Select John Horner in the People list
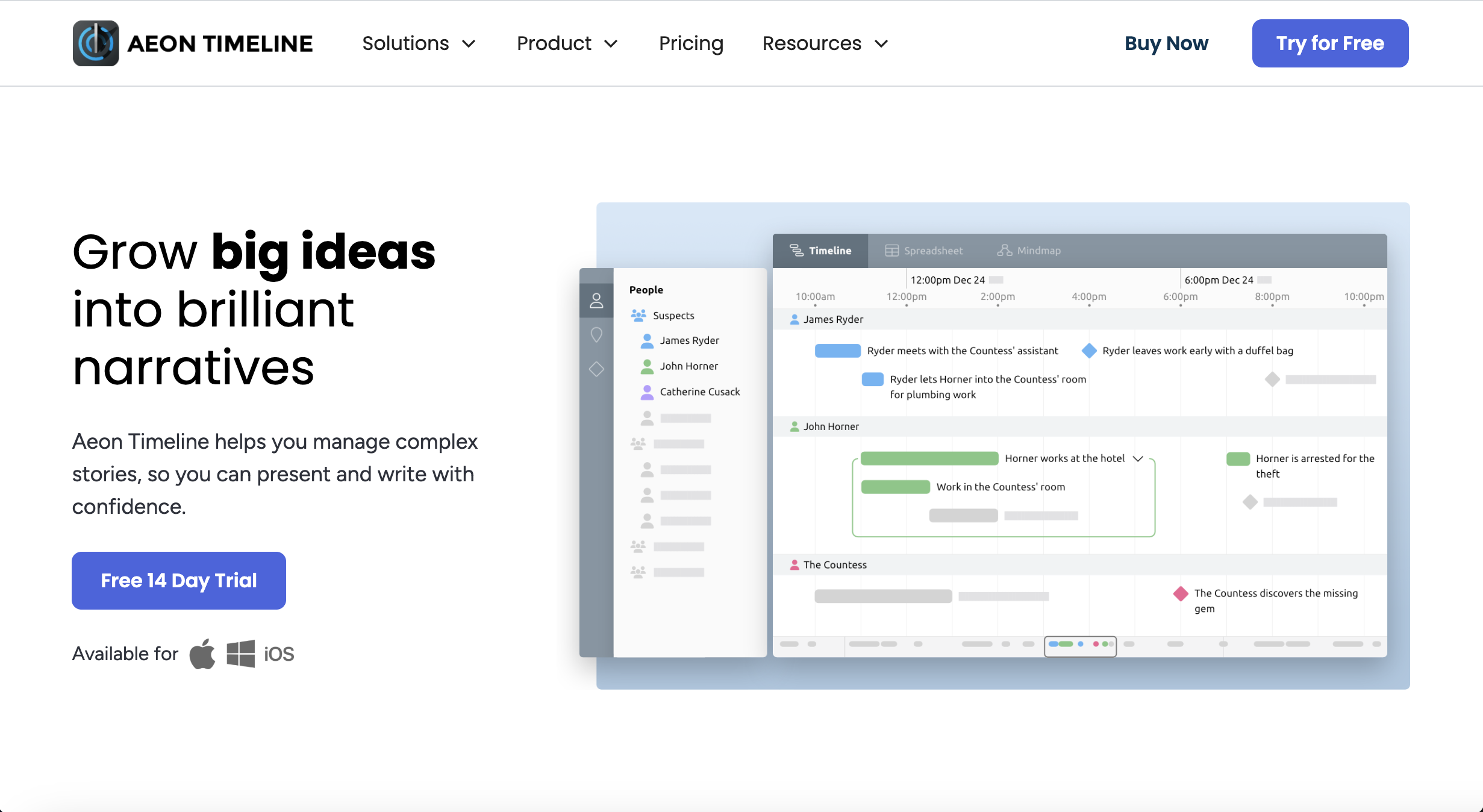This screenshot has width=1483, height=812. [679, 366]
